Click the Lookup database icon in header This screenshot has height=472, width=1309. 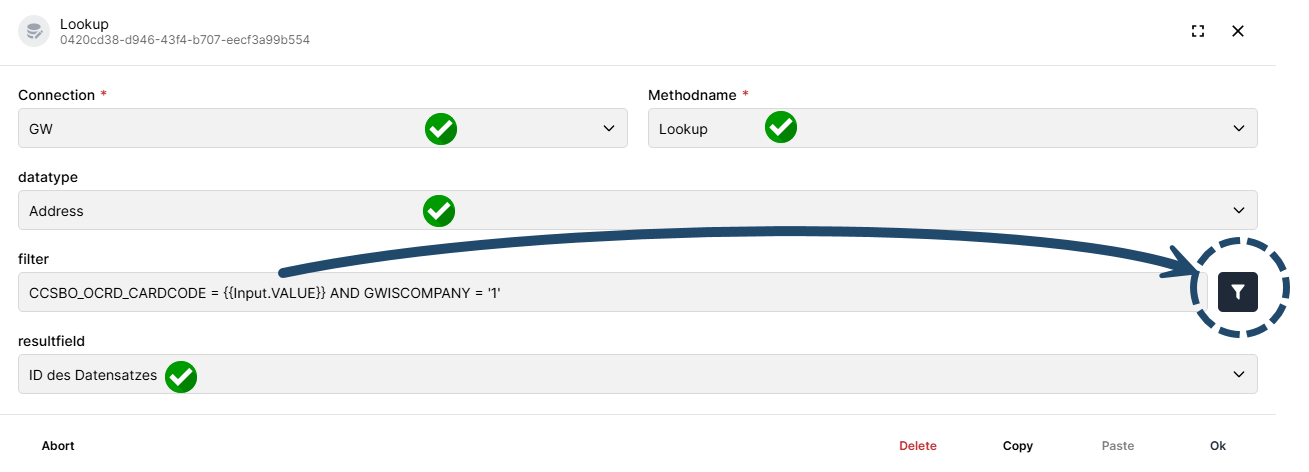click(35, 30)
